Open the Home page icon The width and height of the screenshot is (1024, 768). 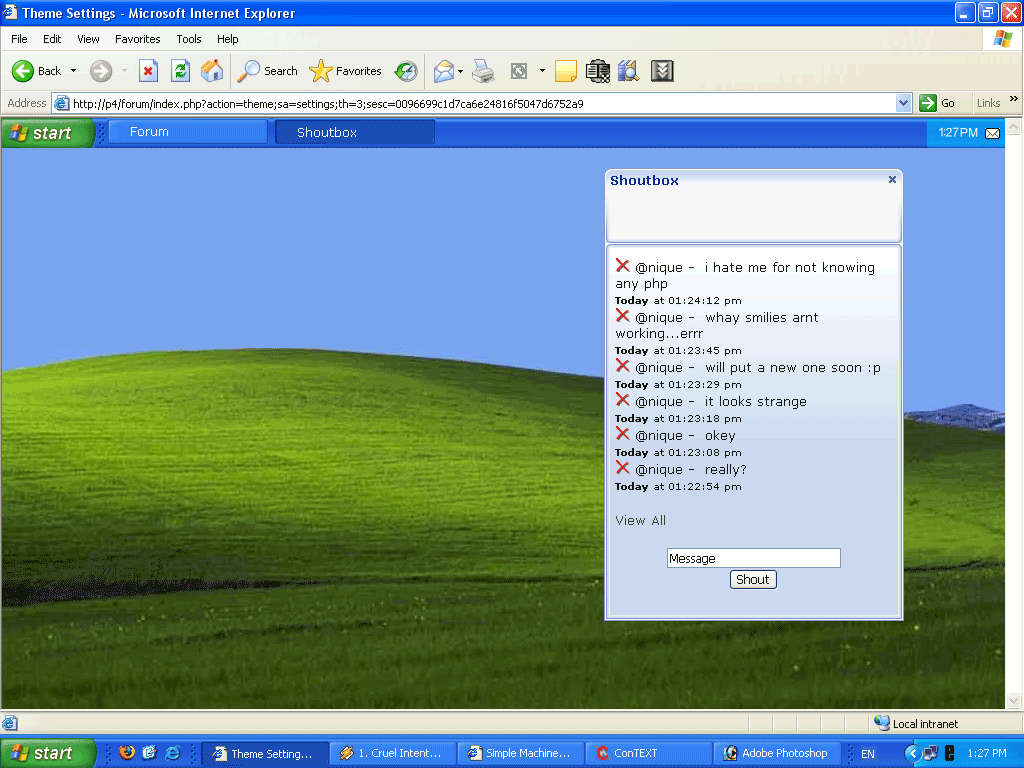coord(212,71)
